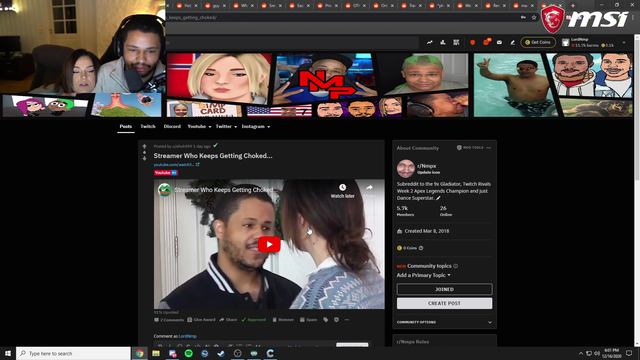Viewport: 640px width, 360px height.
Task: Open the Twitch menu link
Action: click(x=148, y=127)
